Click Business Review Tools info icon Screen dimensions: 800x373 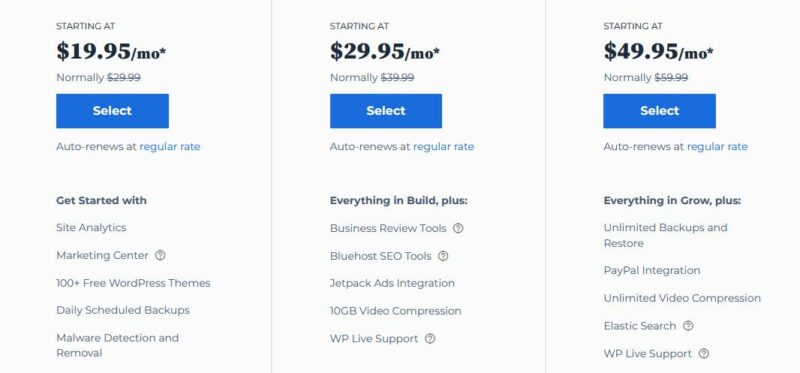458,228
